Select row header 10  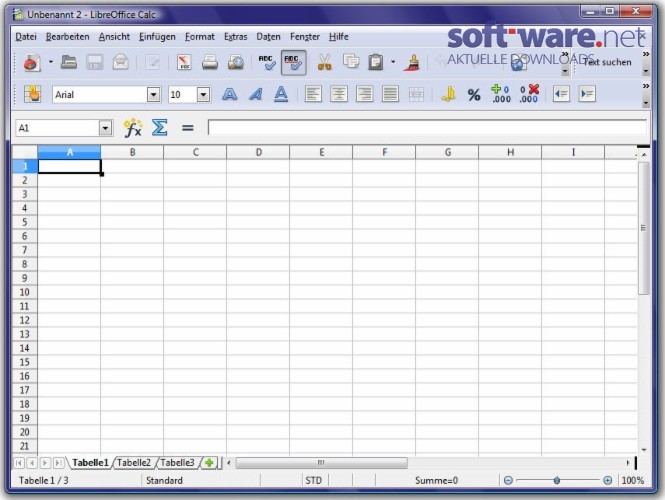click(x=25, y=292)
